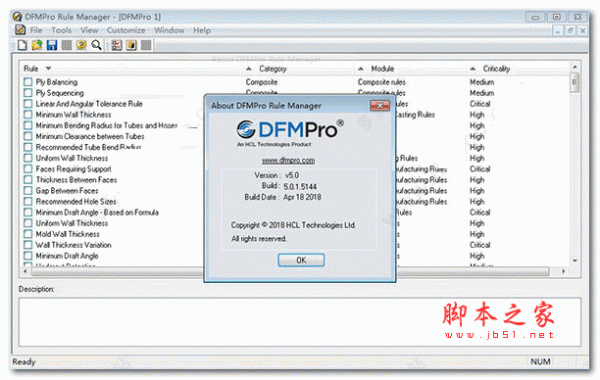600x380 pixels.
Task: Select Minimum Bending Radius for Tubes and Hoses
Action: 106,126
